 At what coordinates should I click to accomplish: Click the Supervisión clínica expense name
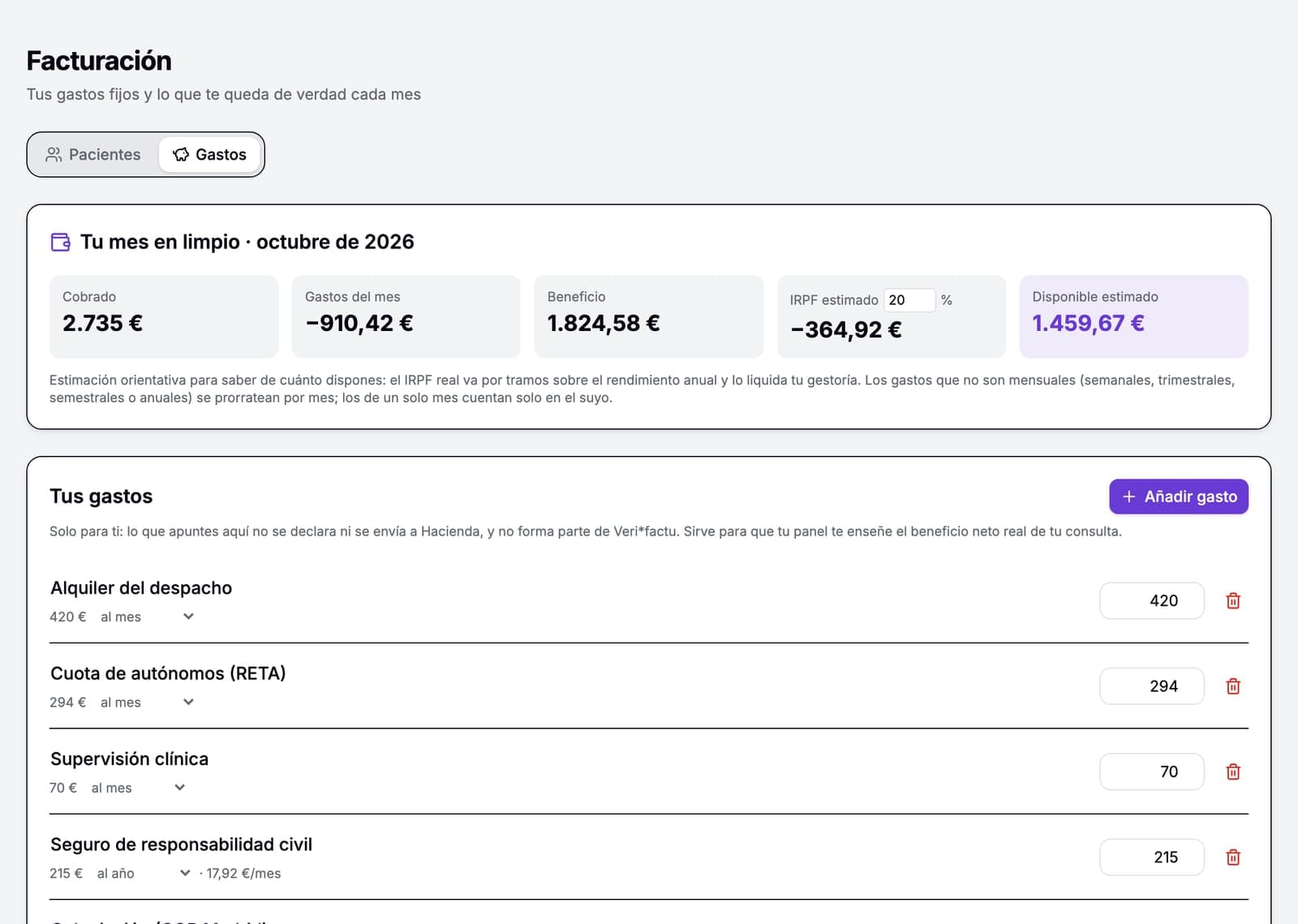130,759
